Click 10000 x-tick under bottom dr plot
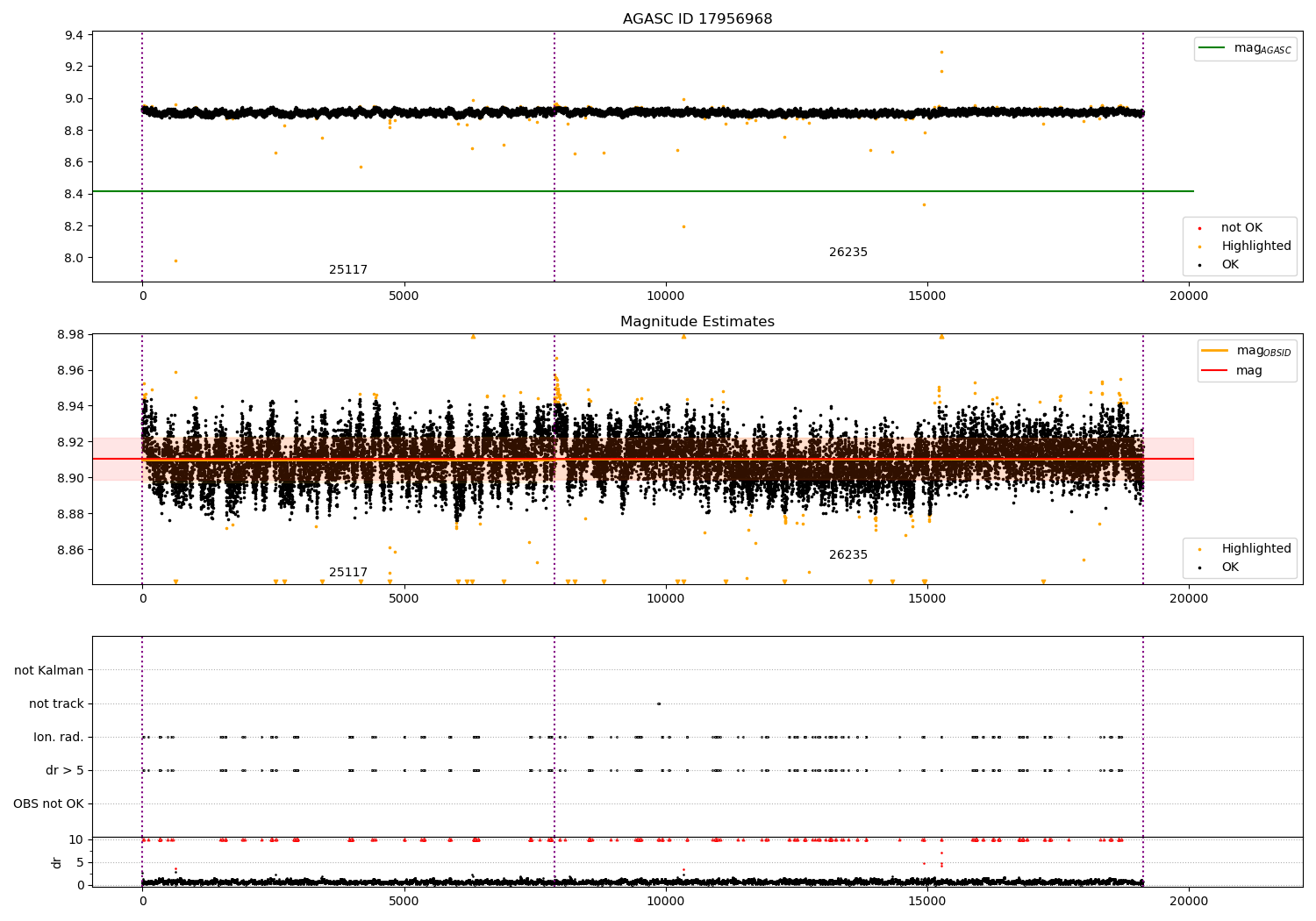The height and width of the screenshot is (921, 1316). click(665, 902)
